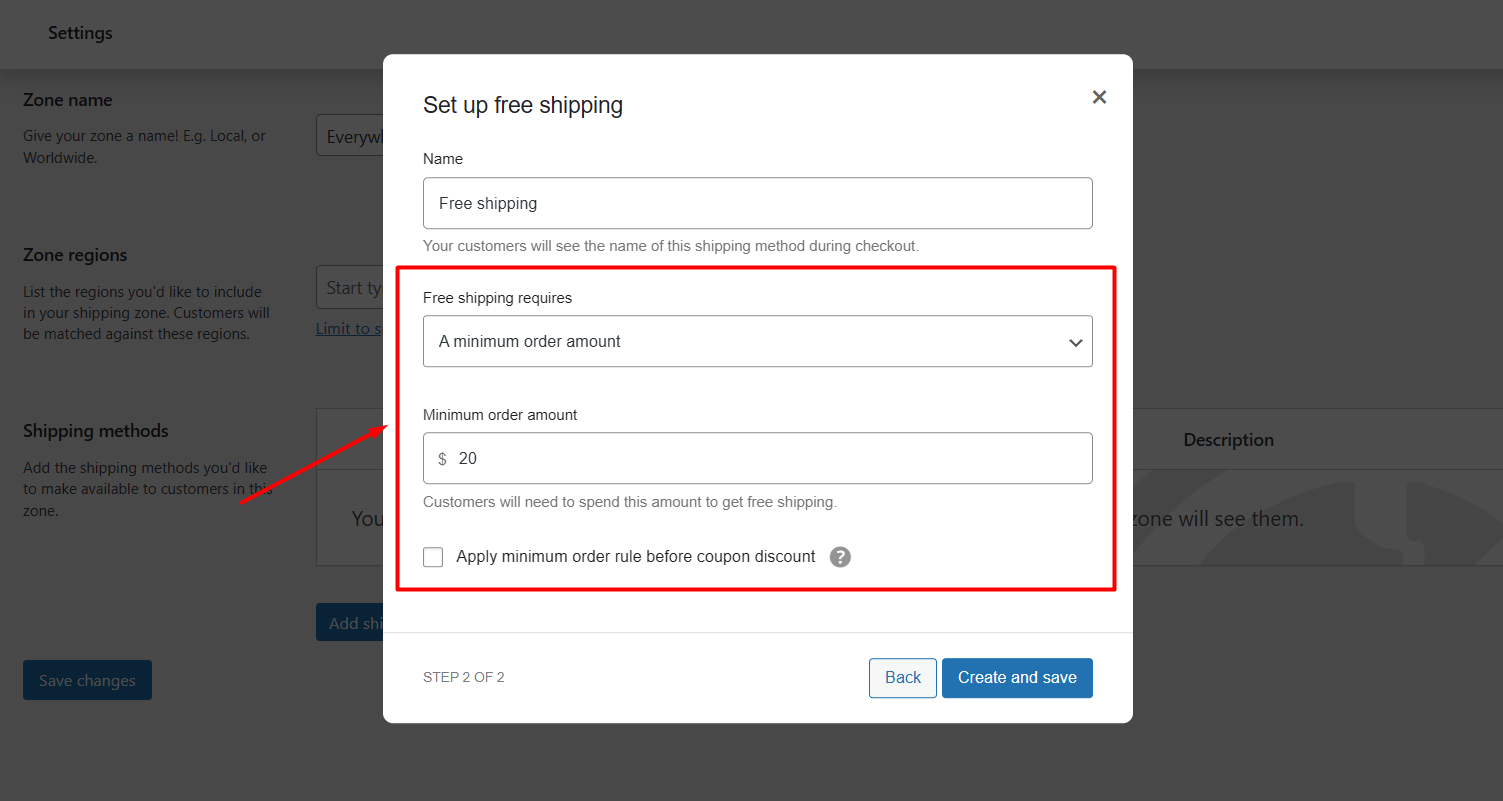Click 'Customers will need to spend' hint text
This screenshot has width=1503, height=801.
630,502
